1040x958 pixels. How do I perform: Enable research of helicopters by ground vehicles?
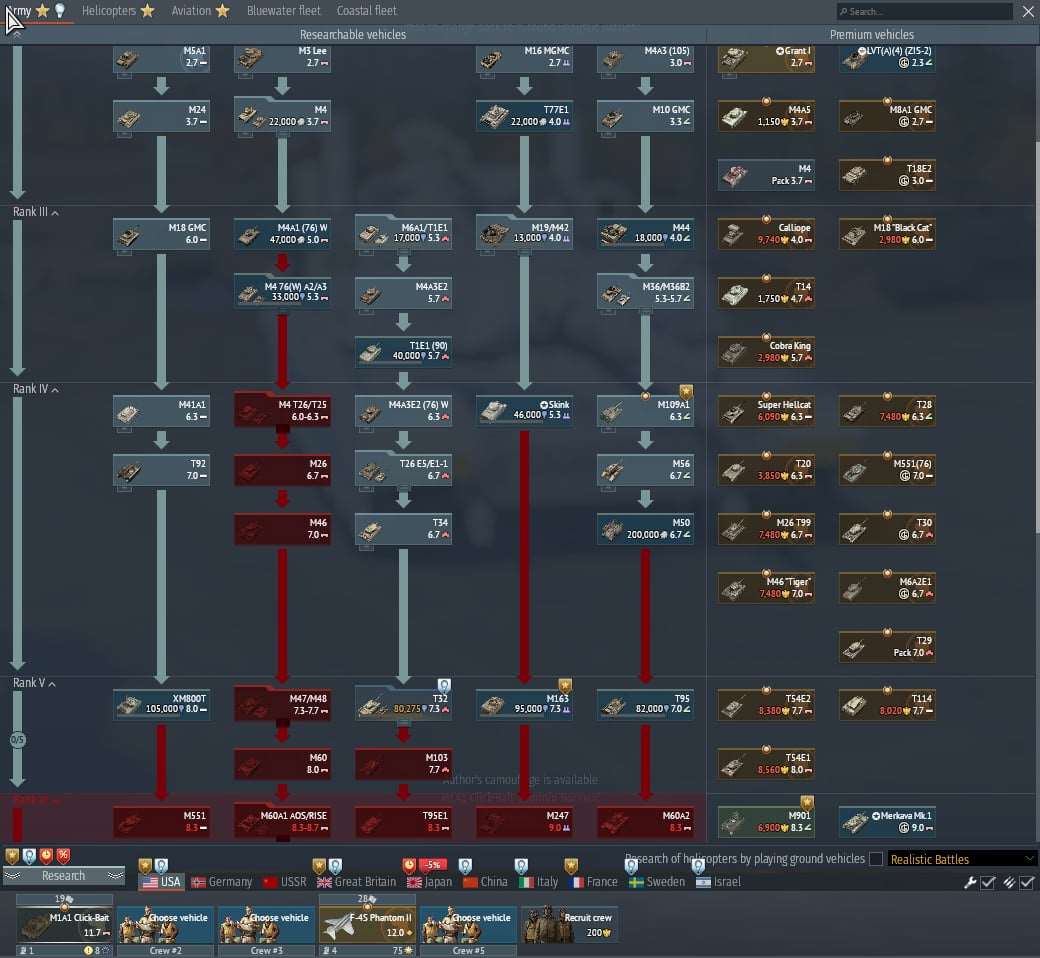pos(876,859)
